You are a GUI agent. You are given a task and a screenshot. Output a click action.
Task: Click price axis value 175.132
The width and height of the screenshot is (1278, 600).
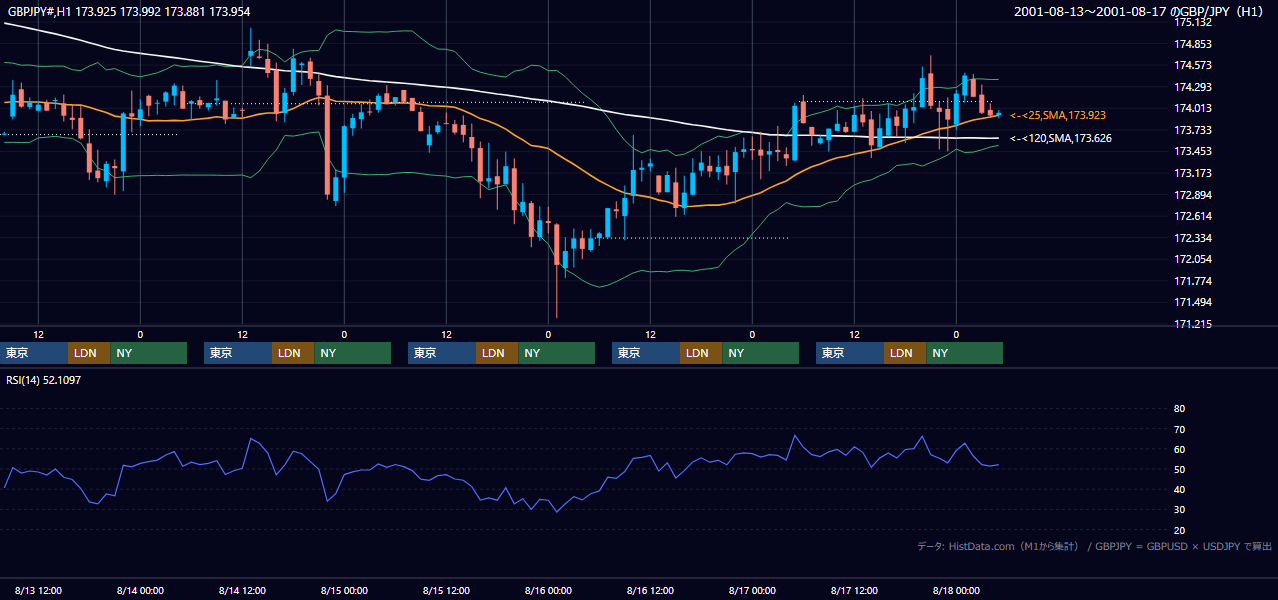(1193, 22)
